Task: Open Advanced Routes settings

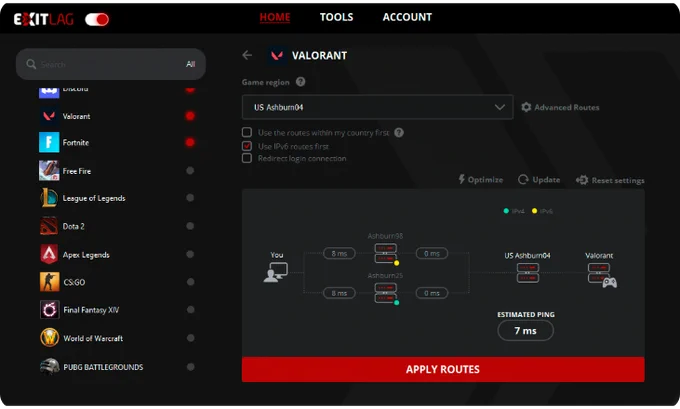Action: tap(560, 107)
